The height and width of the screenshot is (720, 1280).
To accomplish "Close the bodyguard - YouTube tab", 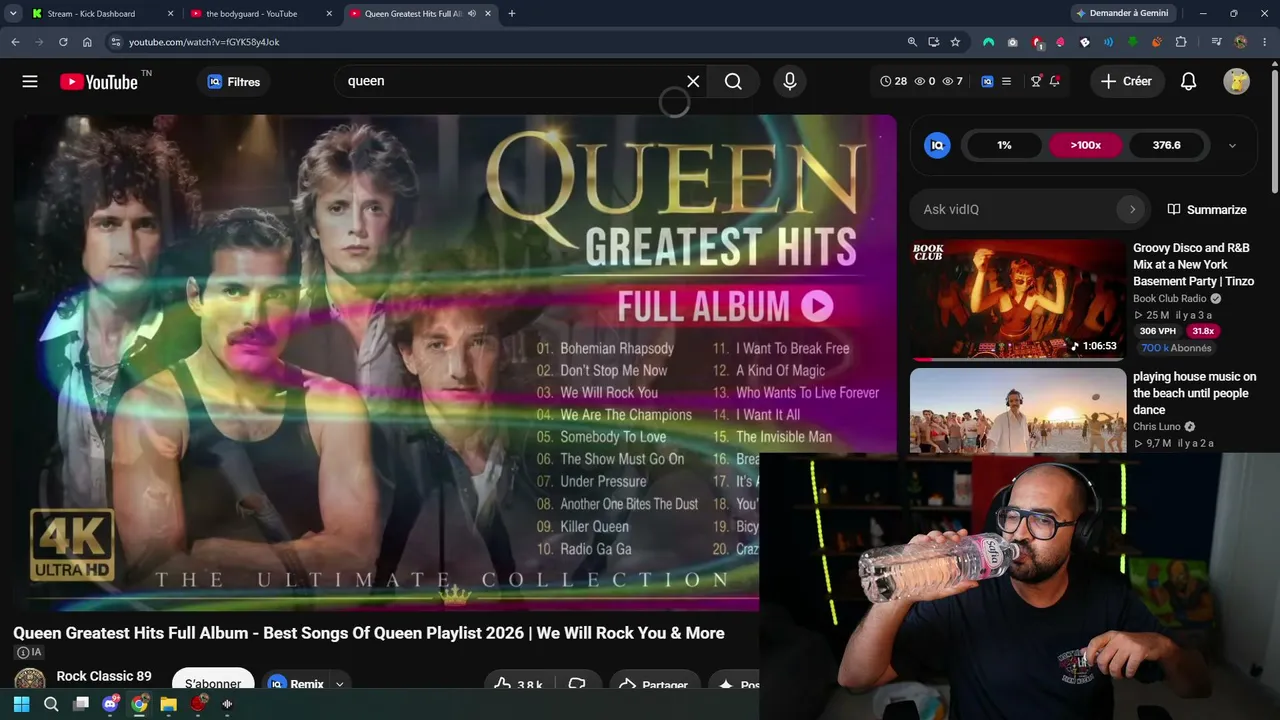I will tap(329, 14).
